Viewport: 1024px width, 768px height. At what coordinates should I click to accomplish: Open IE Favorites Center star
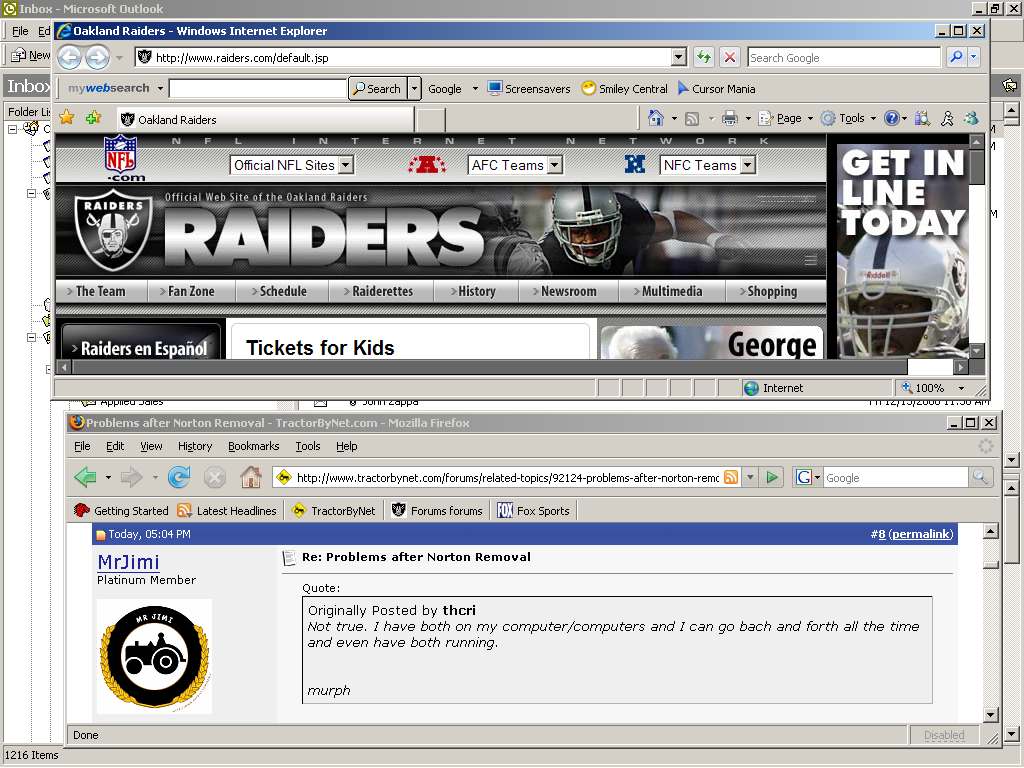tap(67, 118)
